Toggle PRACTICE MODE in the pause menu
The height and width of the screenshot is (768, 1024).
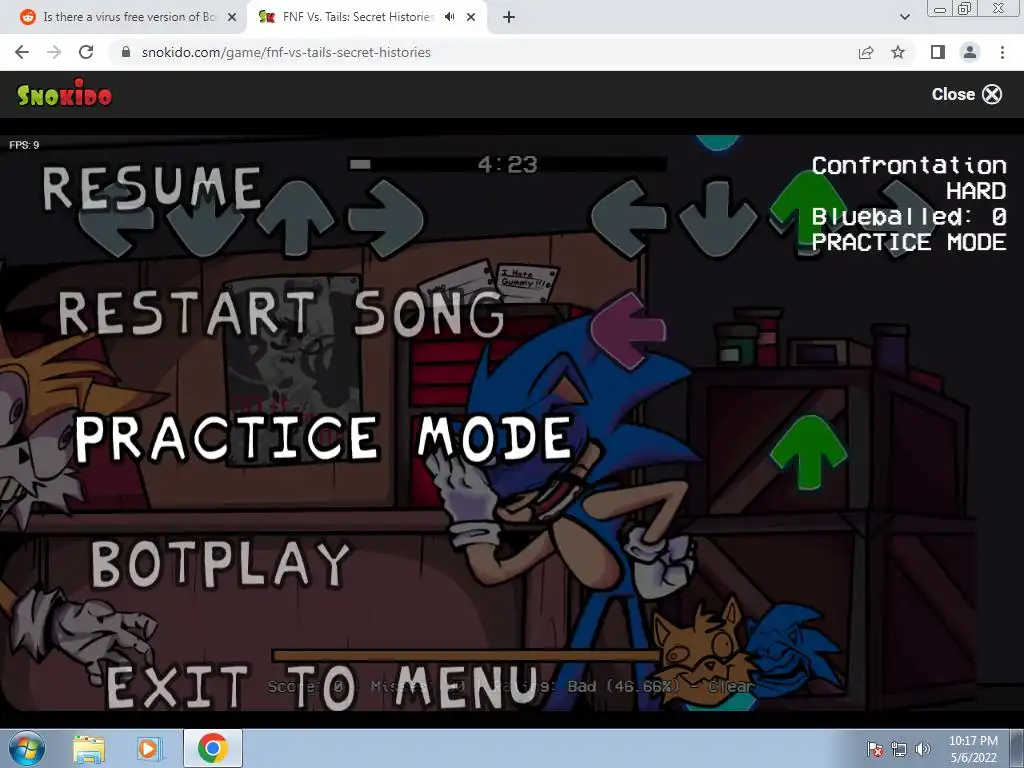pyautogui.click(x=325, y=438)
